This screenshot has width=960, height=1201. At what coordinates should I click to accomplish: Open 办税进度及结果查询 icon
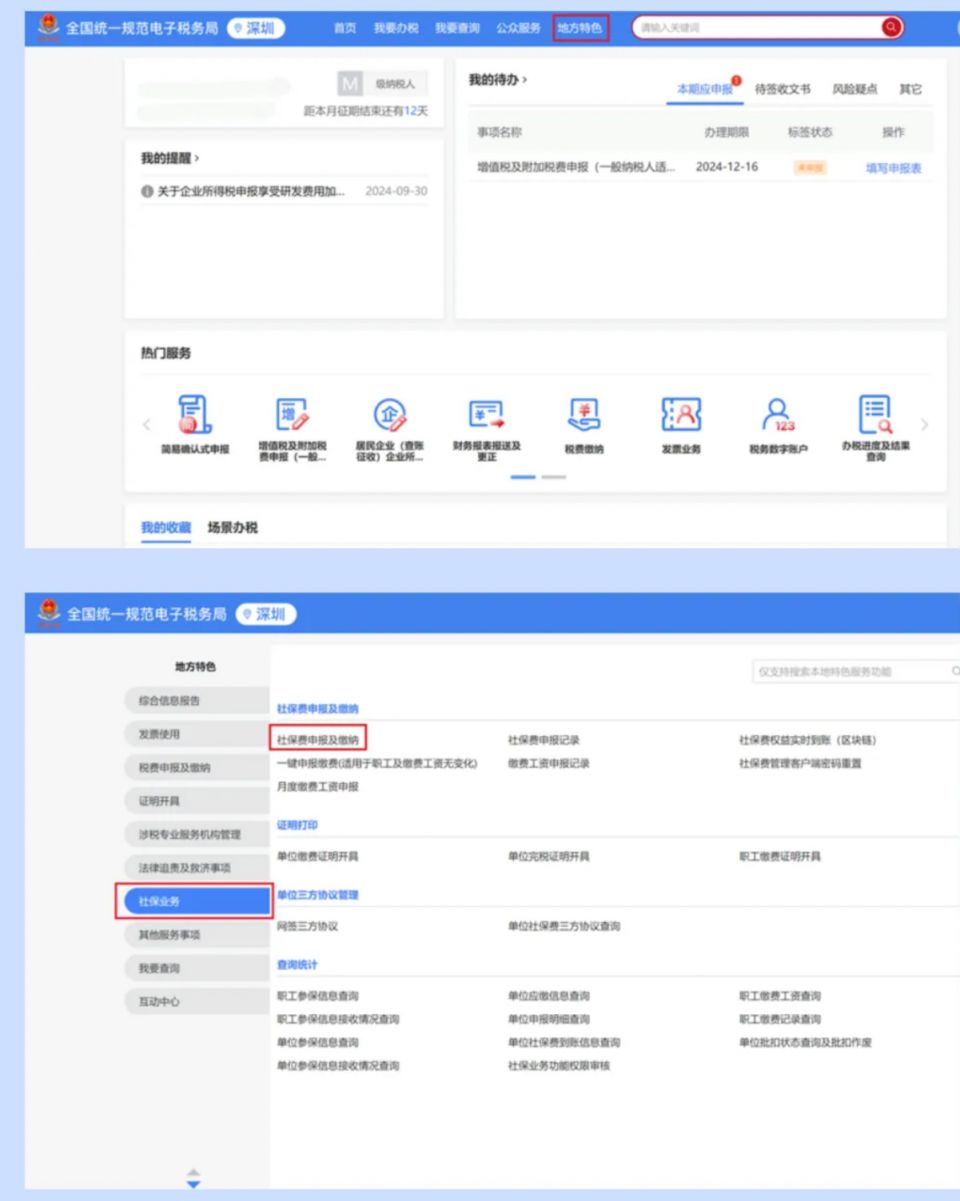click(x=875, y=414)
